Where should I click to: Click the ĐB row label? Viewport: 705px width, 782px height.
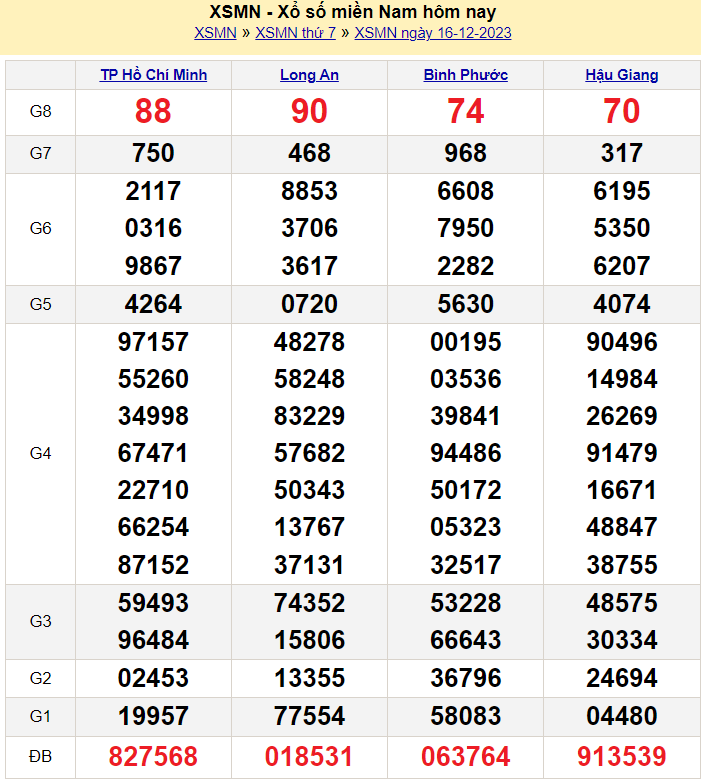[40, 756]
